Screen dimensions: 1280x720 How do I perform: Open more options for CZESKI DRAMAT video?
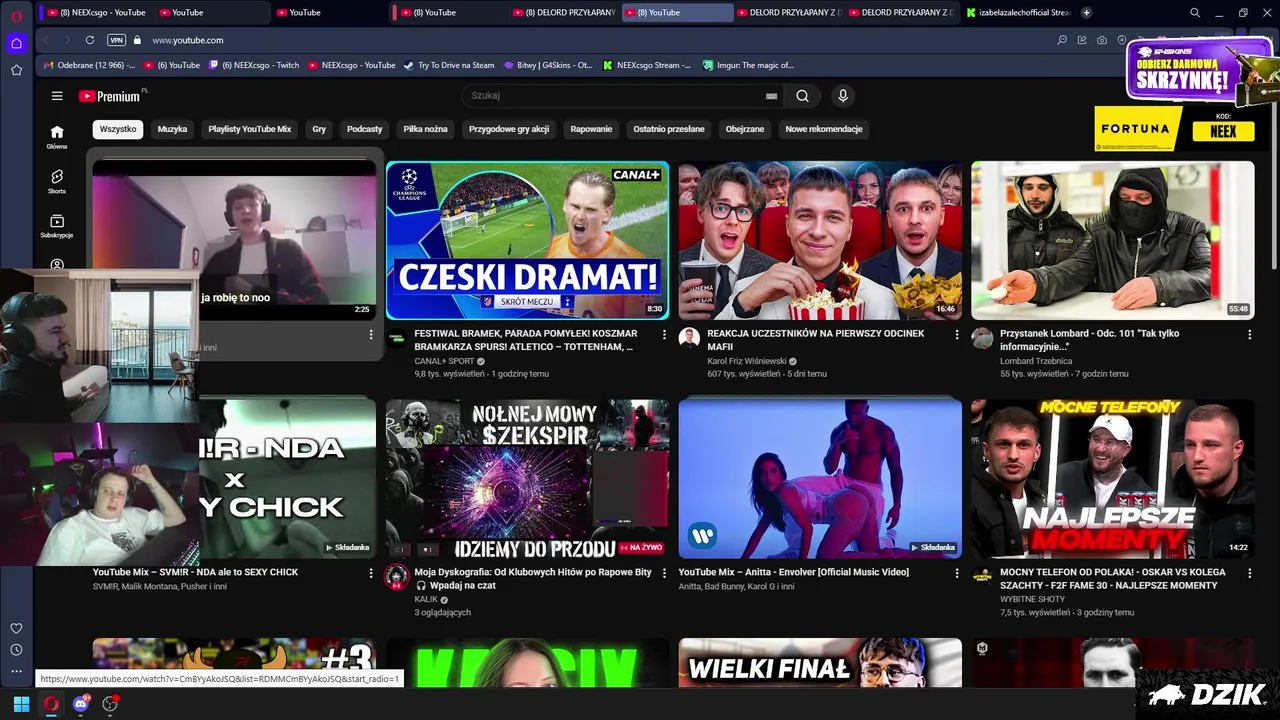point(664,335)
